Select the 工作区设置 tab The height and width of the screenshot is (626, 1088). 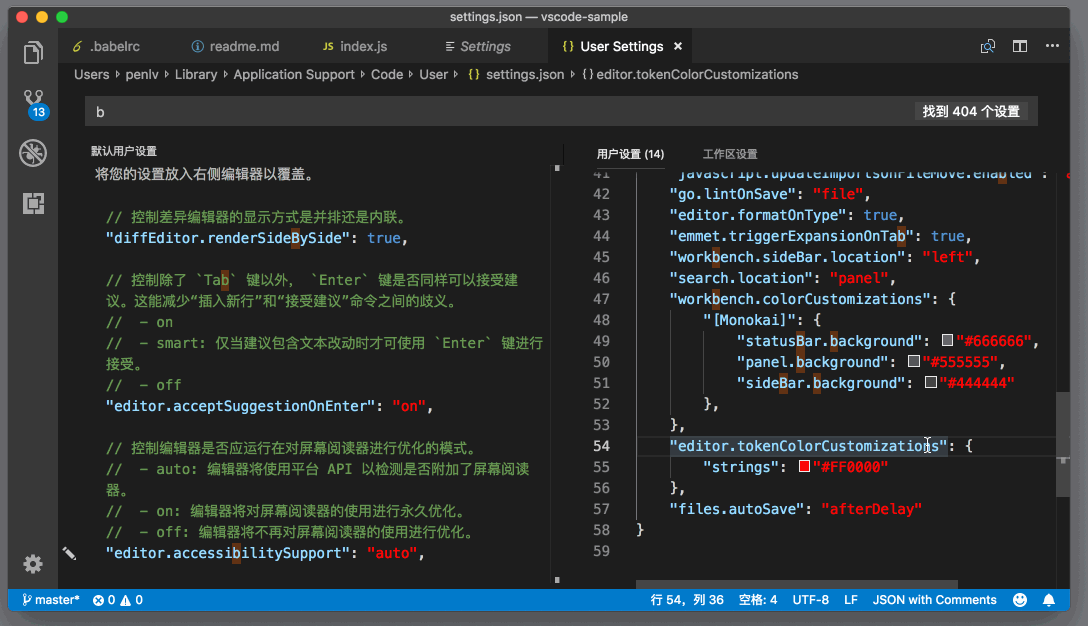(x=730, y=154)
